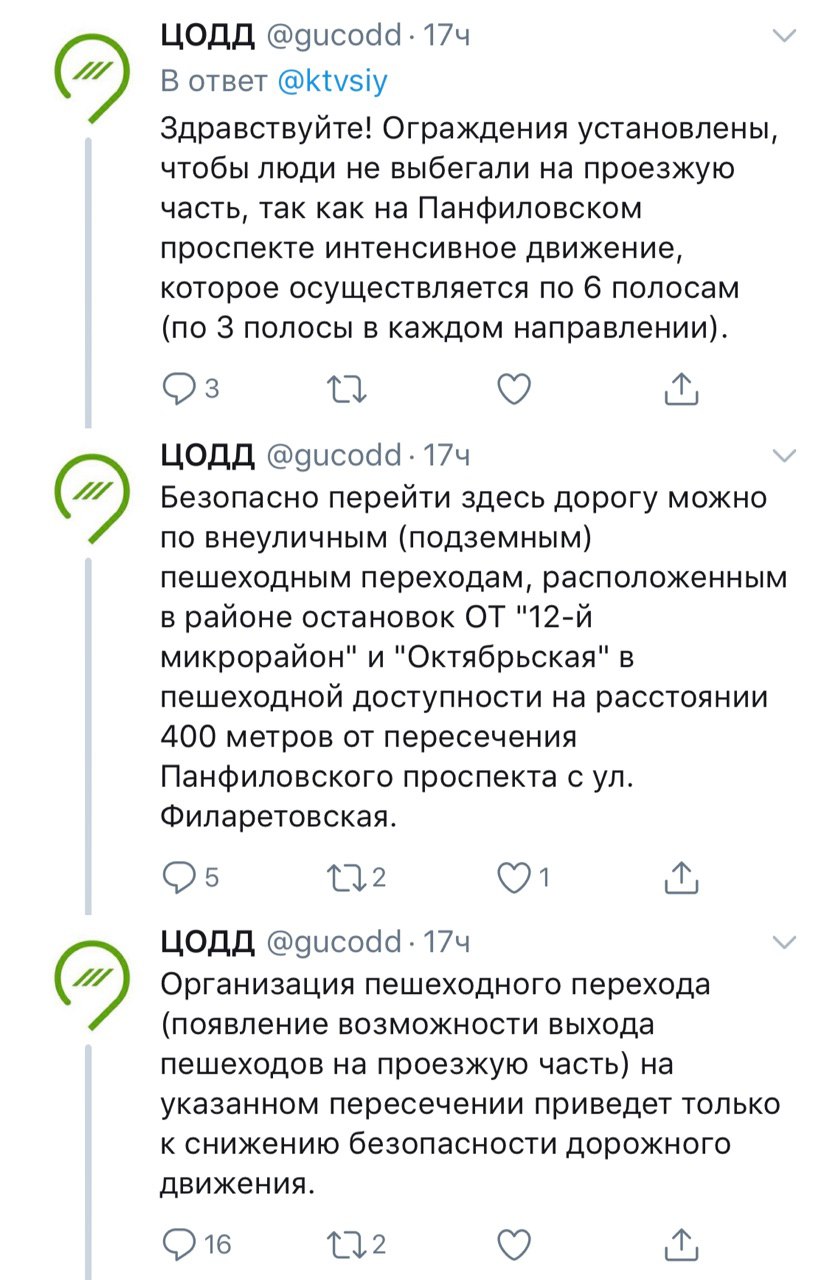Open the ЦОДД name on the third tweet
This screenshot has width=830, height=1280.
(208, 942)
